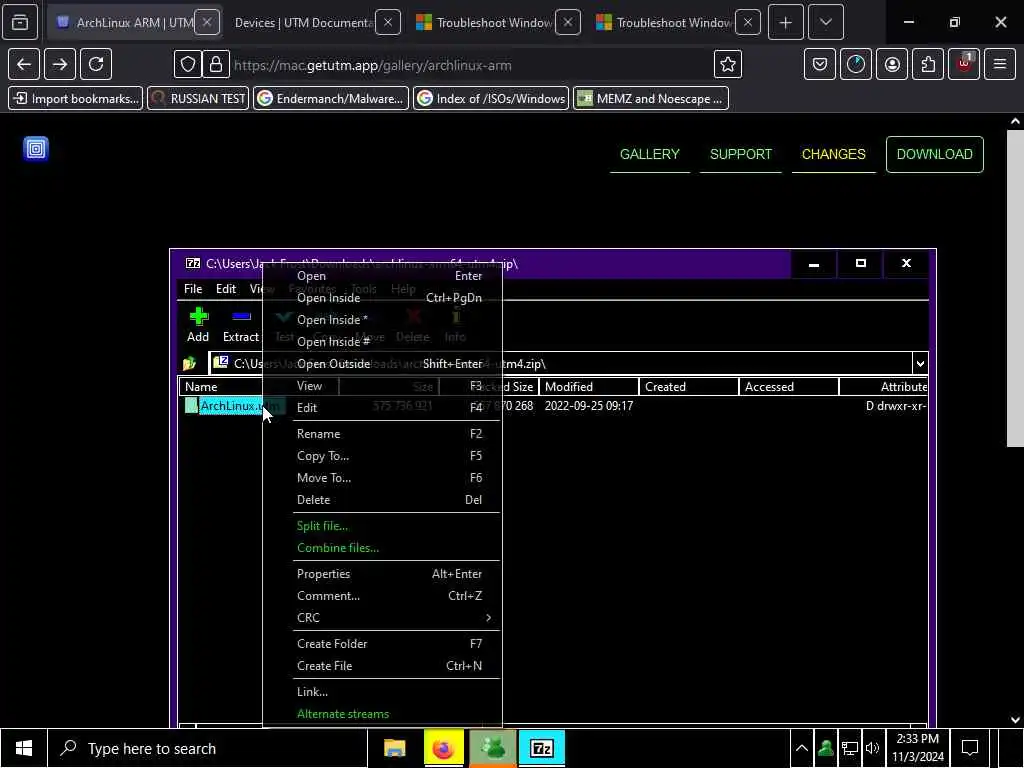Show hidden system tray icons
1024x768 pixels.
pos(801,748)
